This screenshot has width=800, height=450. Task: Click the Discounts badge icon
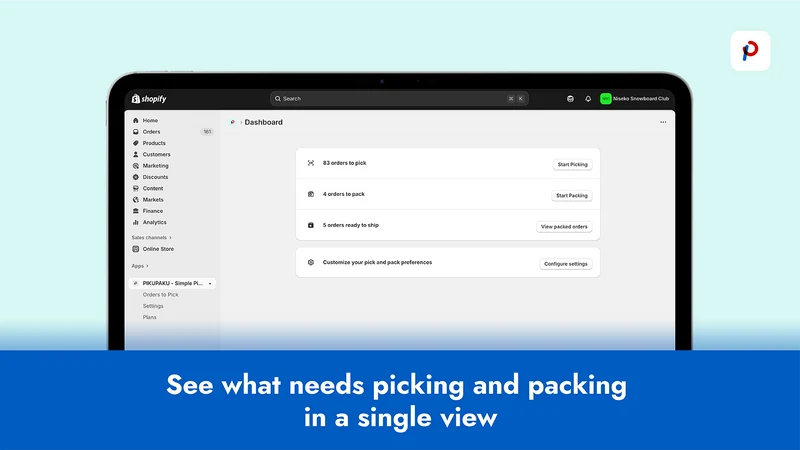[x=136, y=177]
